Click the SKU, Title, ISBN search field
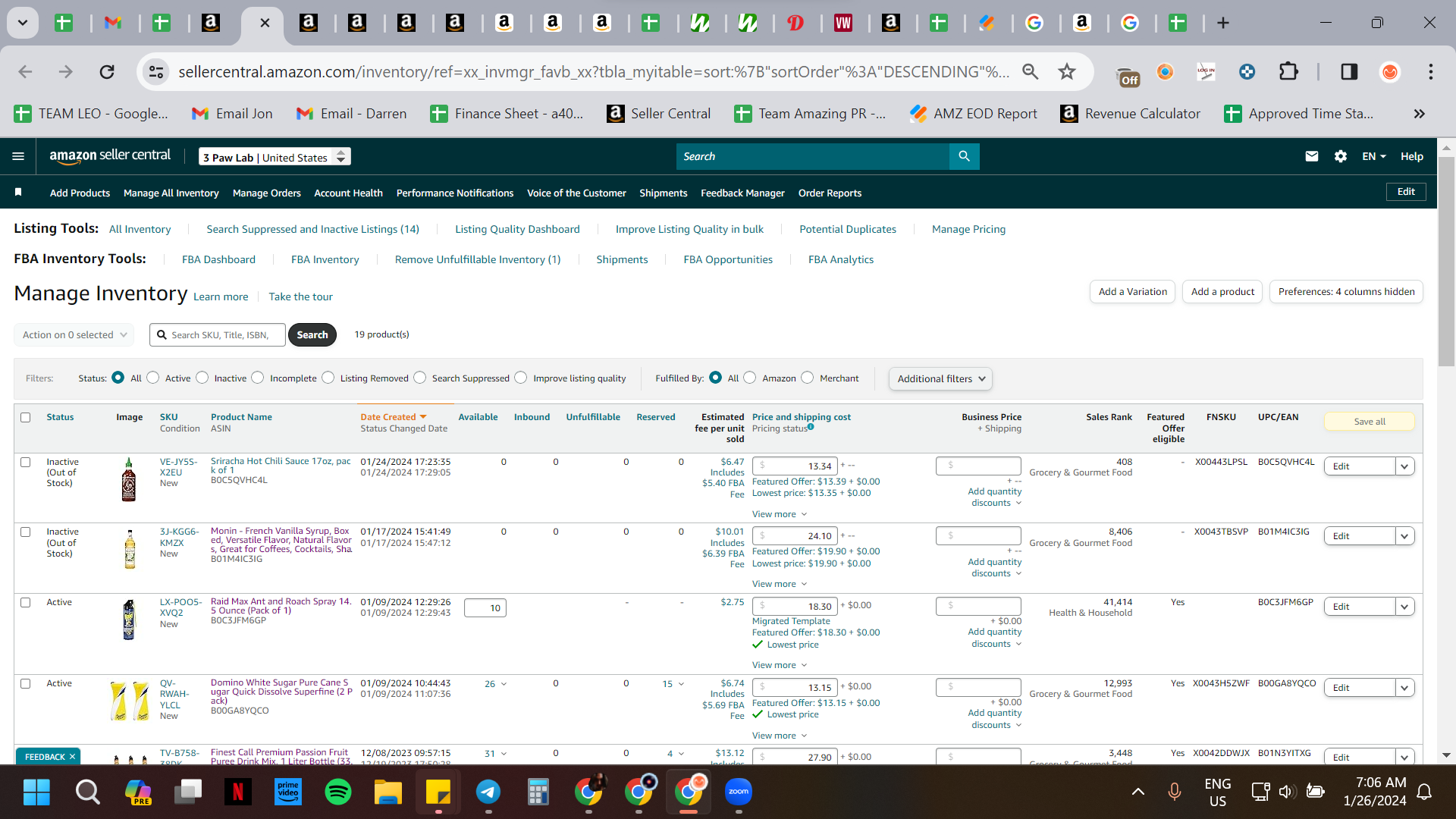Image resolution: width=1456 pixels, height=819 pixels. pos(218,334)
